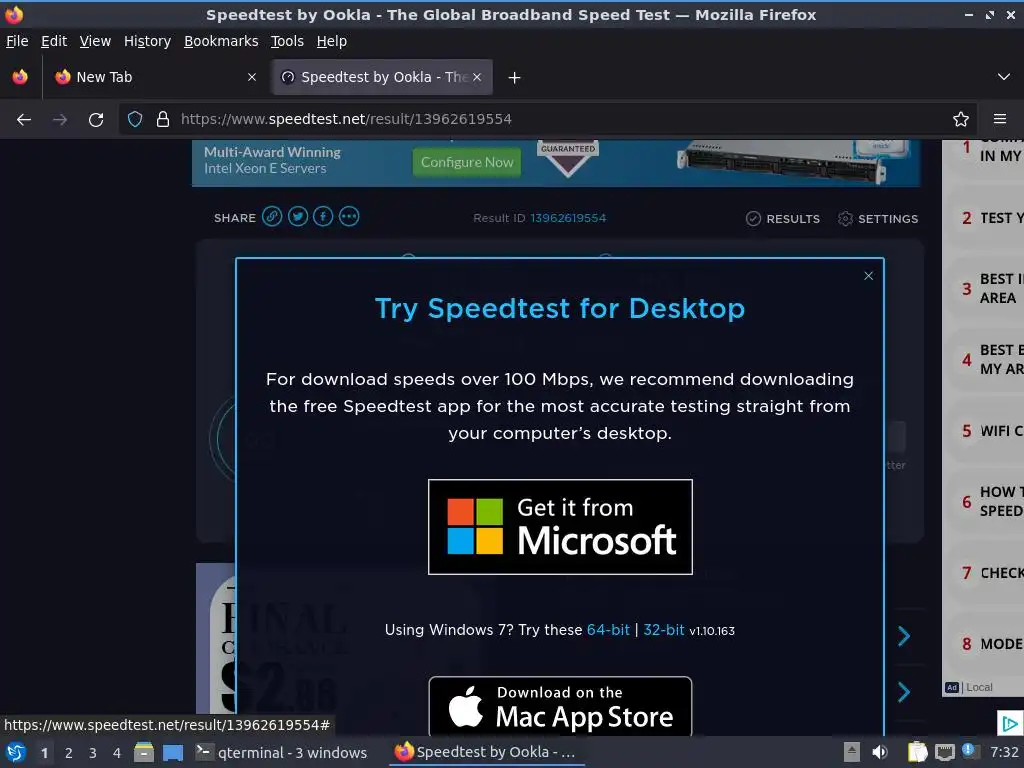
Task: Open the History menu
Action: (148, 41)
